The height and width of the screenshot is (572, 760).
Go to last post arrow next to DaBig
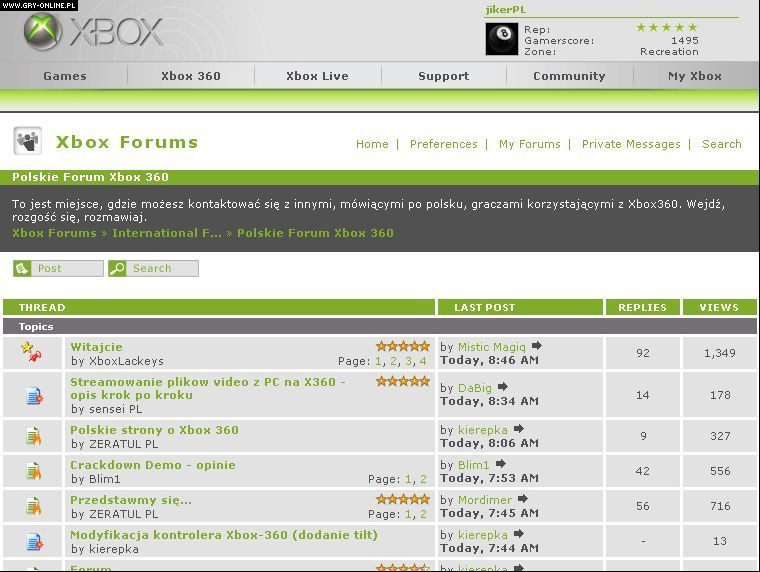tap(503, 387)
